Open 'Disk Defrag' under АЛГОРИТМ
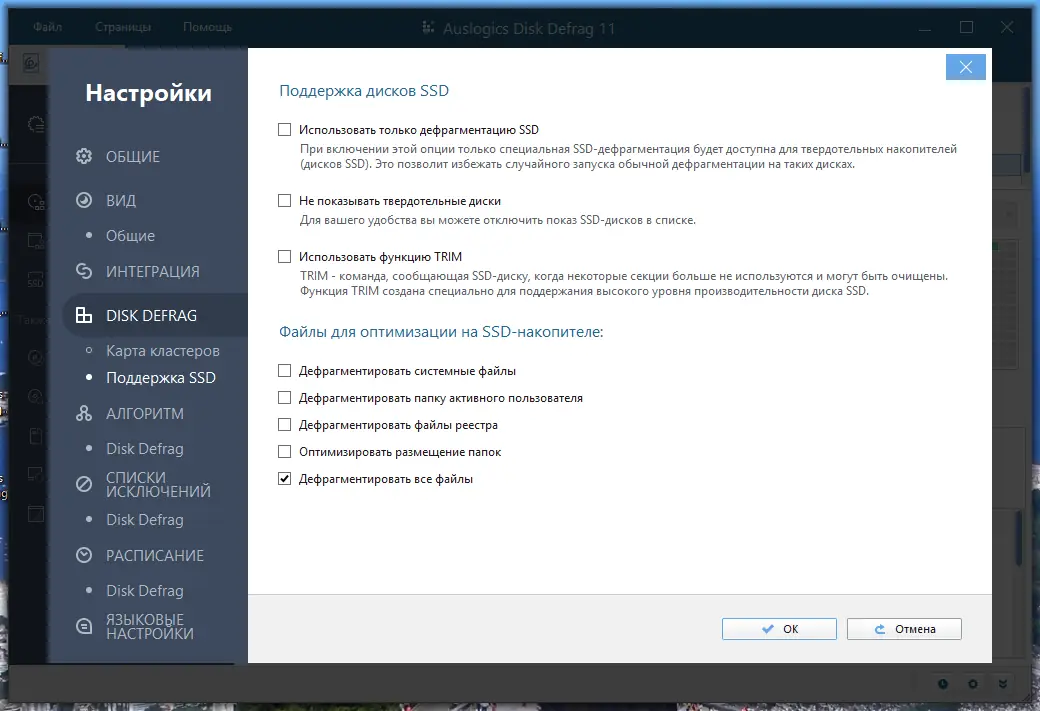This screenshot has width=1040, height=711. click(145, 449)
